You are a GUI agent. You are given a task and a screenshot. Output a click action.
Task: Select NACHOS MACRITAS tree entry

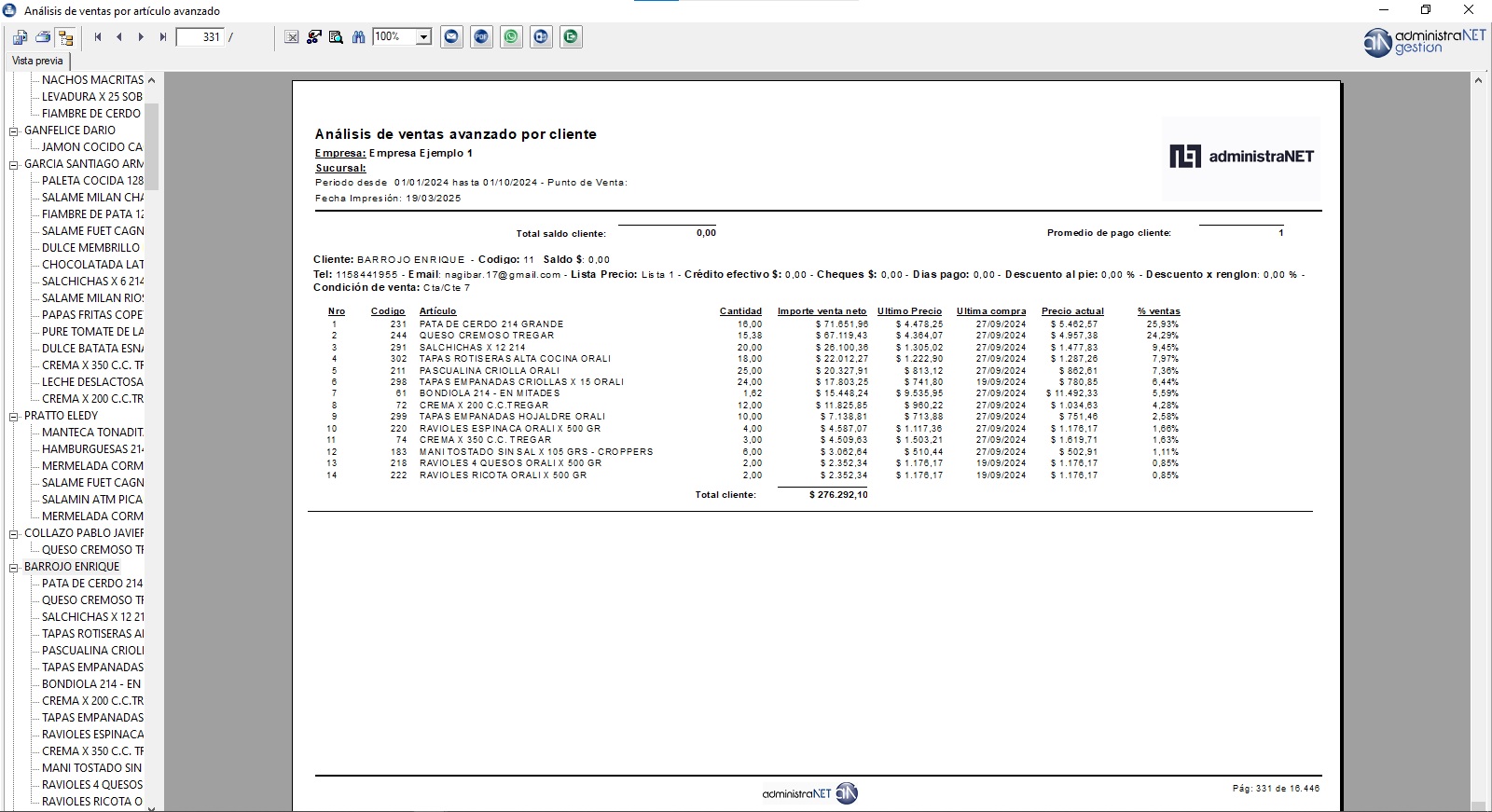click(92, 80)
